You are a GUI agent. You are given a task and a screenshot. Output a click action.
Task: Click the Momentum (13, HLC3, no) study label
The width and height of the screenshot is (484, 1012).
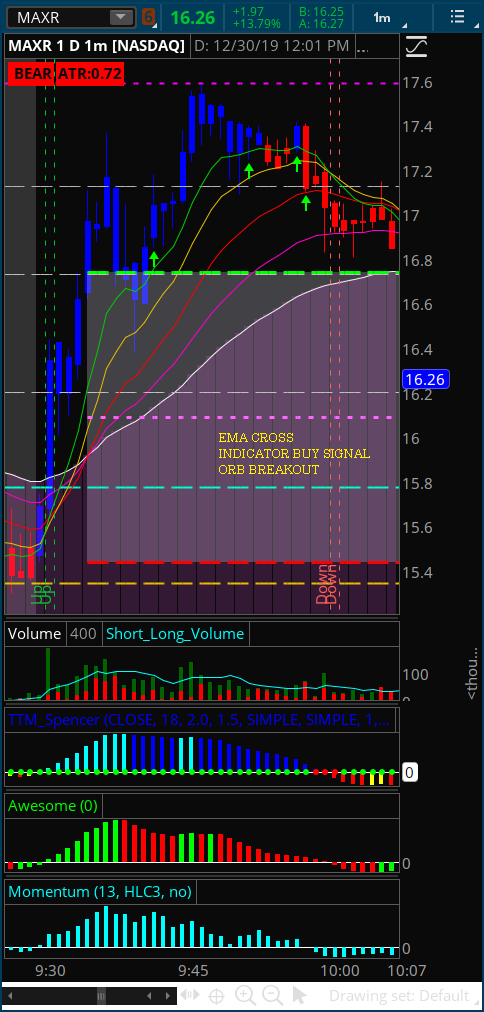pos(100,892)
